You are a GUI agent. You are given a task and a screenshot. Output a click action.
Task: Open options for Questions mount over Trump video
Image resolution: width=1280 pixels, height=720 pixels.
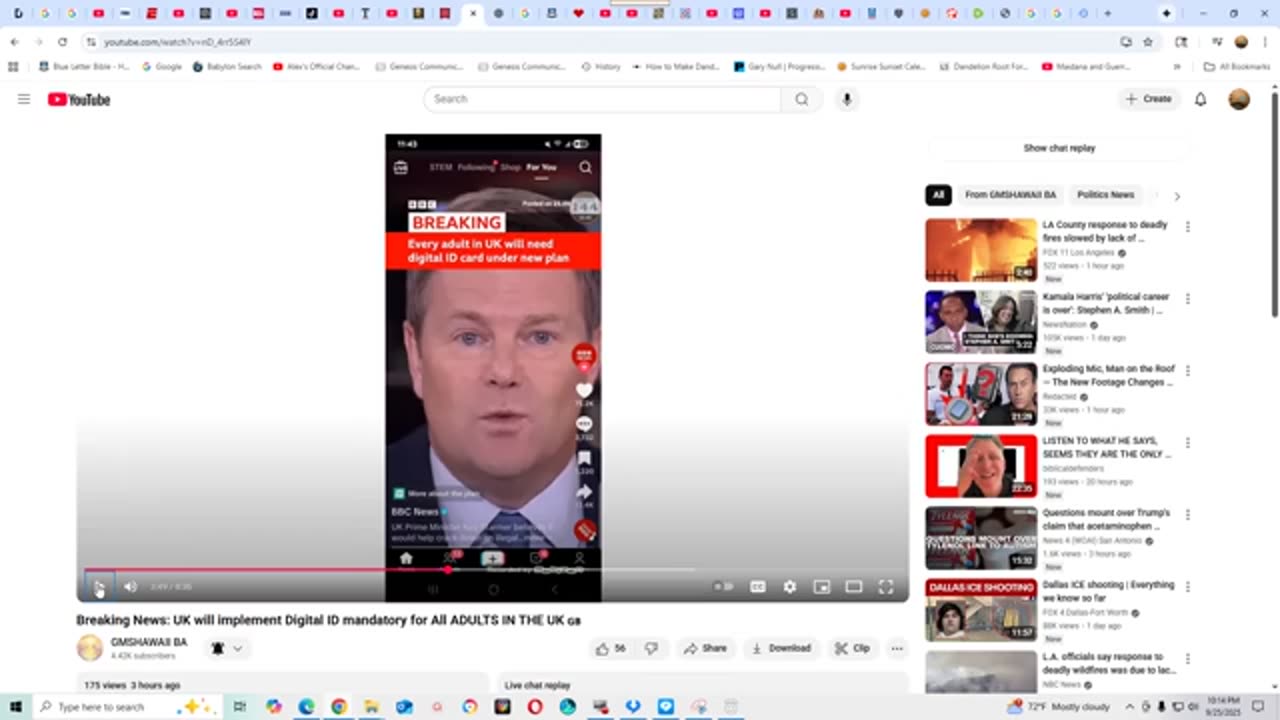pyautogui.click(x=1188, y=515)
